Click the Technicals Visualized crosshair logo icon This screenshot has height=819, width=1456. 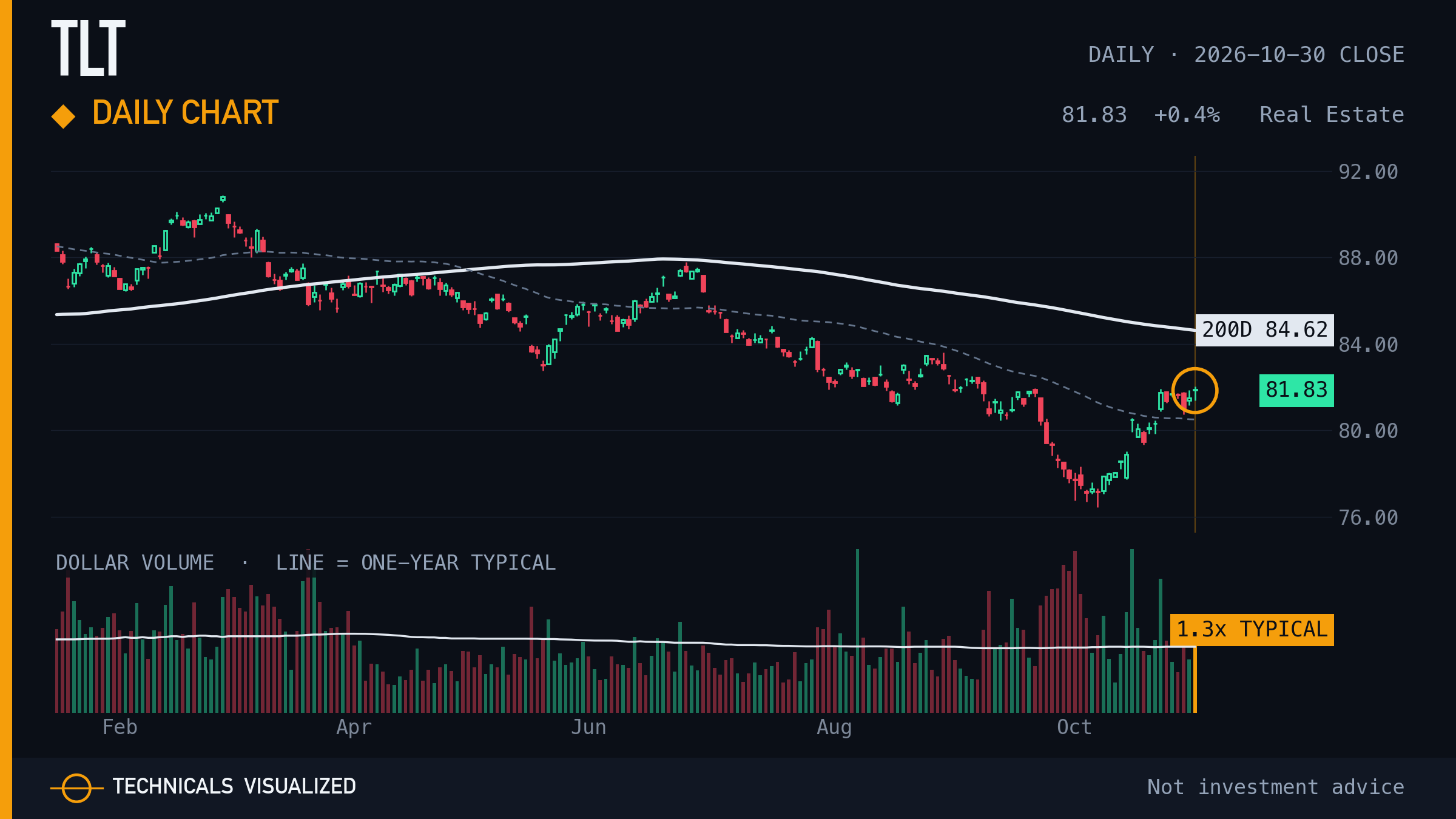77,788
